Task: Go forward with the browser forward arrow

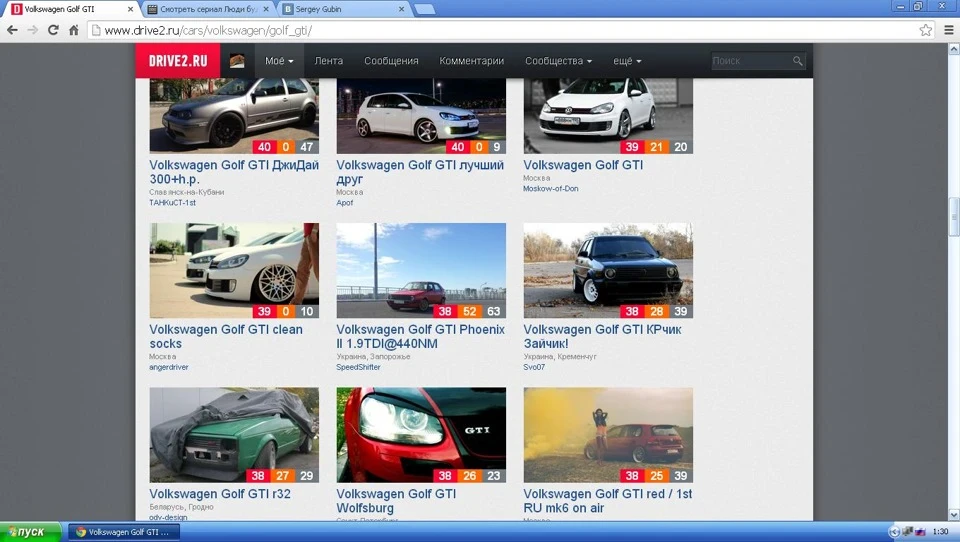Action: (33, 30)
